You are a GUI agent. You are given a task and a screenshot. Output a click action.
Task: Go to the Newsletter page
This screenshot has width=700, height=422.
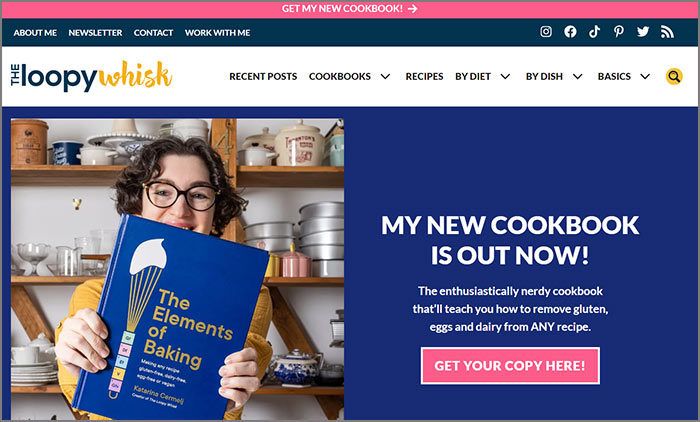95,33
